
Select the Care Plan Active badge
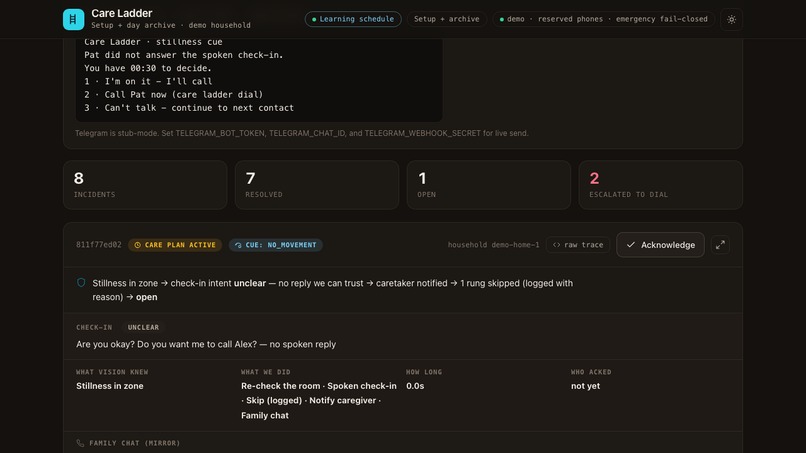(175, 245)
